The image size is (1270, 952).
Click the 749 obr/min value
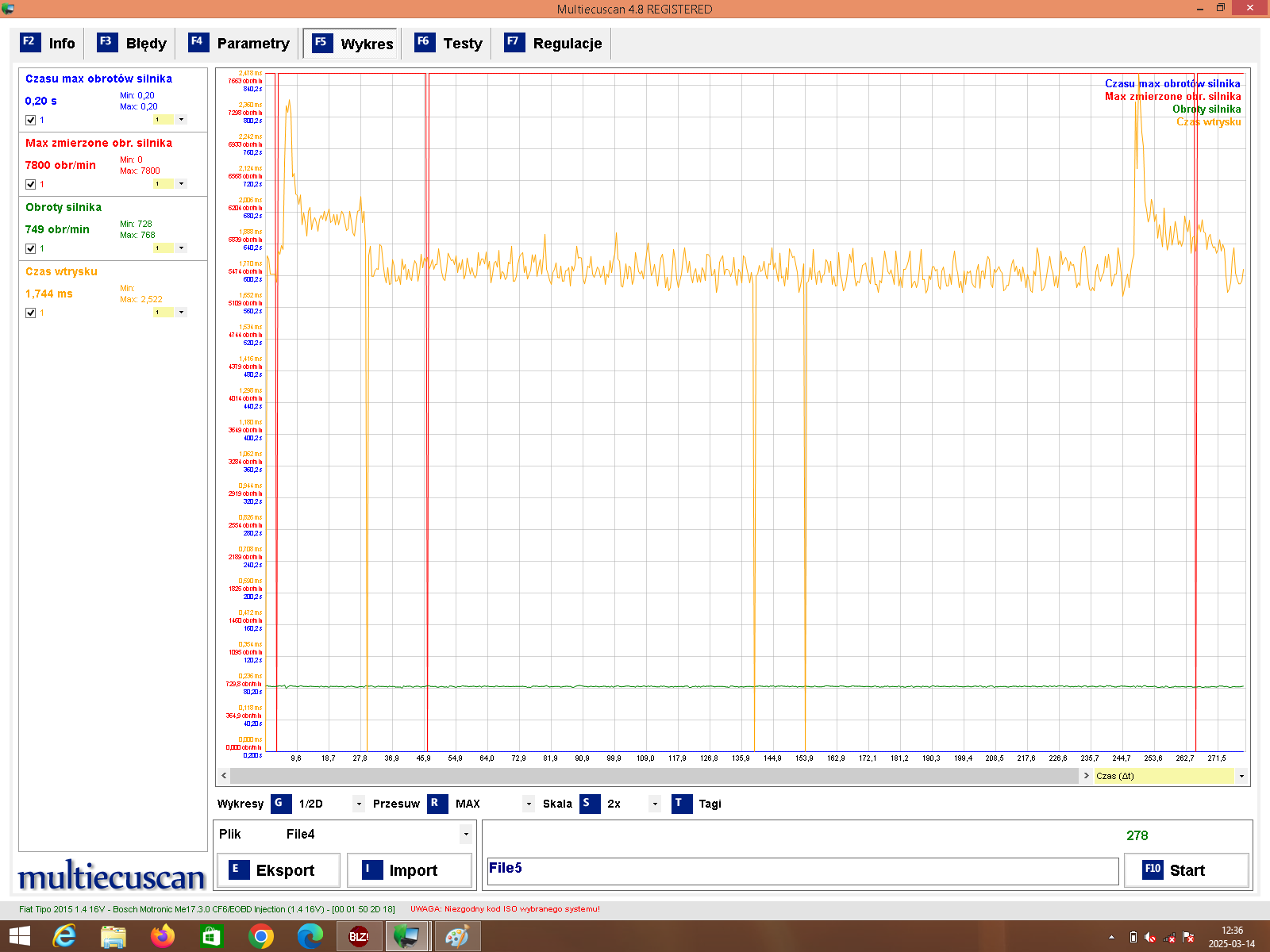[57, 229]
